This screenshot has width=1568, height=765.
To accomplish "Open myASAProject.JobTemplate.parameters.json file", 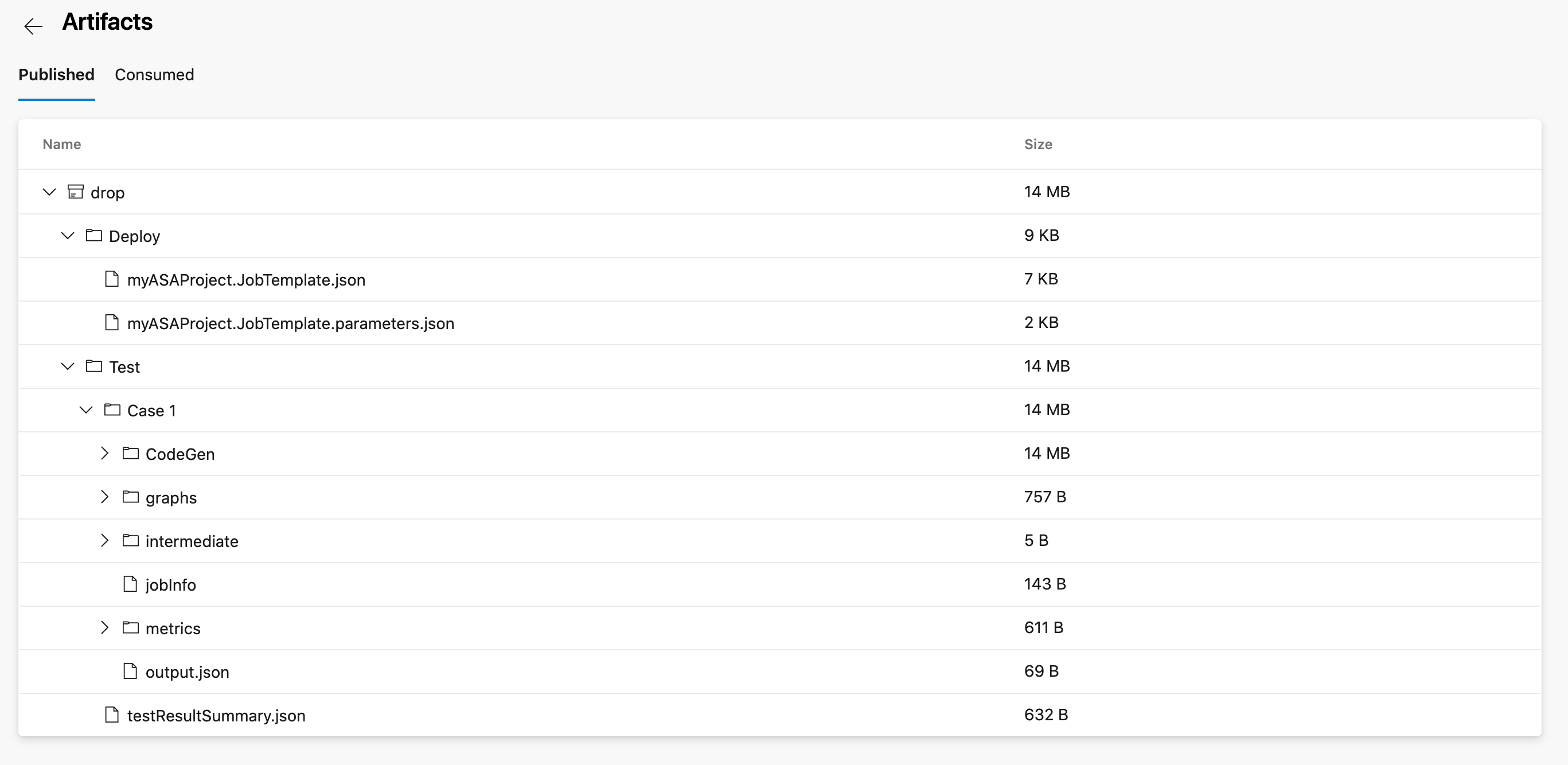I will [290, 322].
